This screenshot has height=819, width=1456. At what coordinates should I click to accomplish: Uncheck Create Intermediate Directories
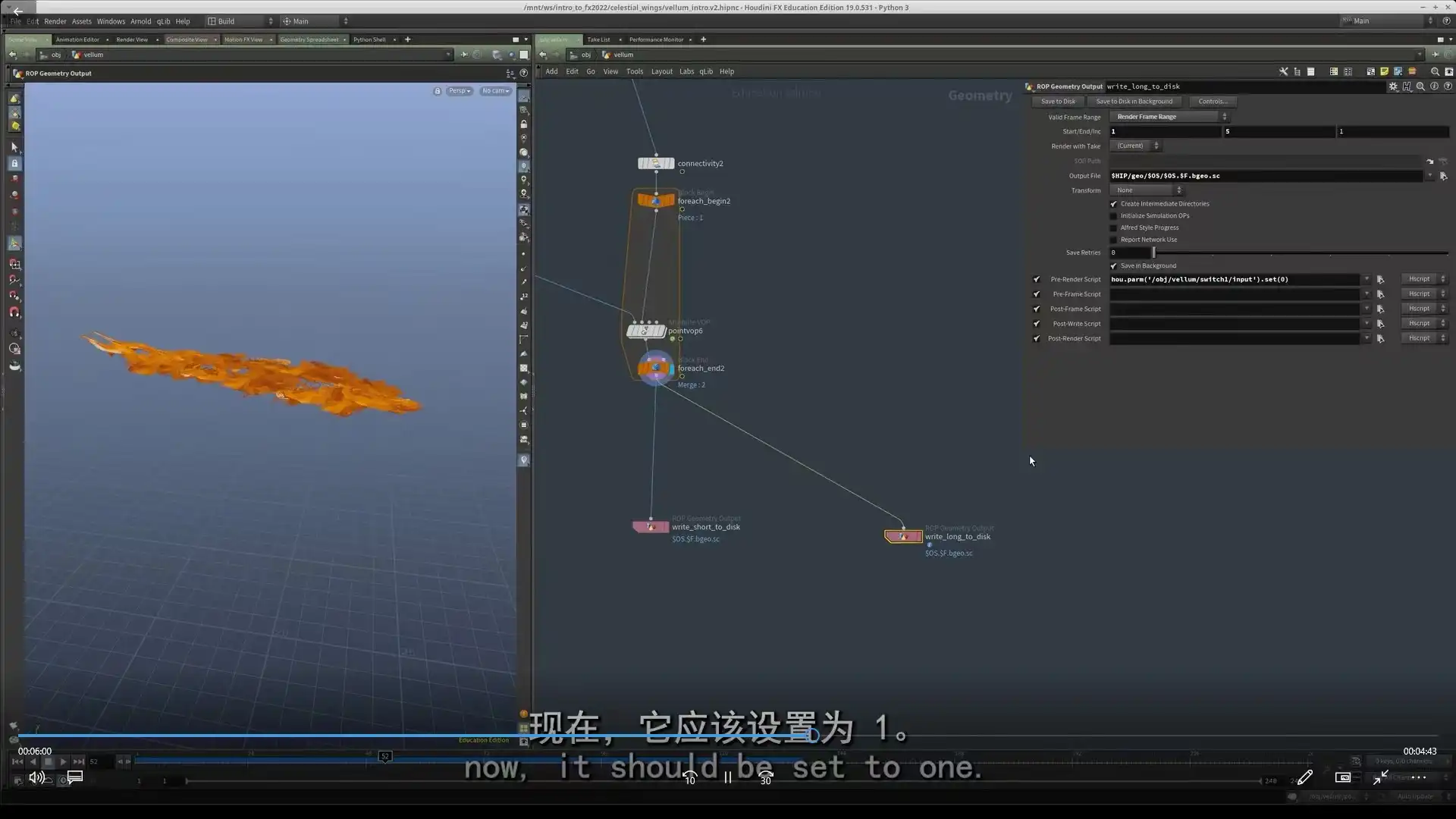(x=1114, y=204)
